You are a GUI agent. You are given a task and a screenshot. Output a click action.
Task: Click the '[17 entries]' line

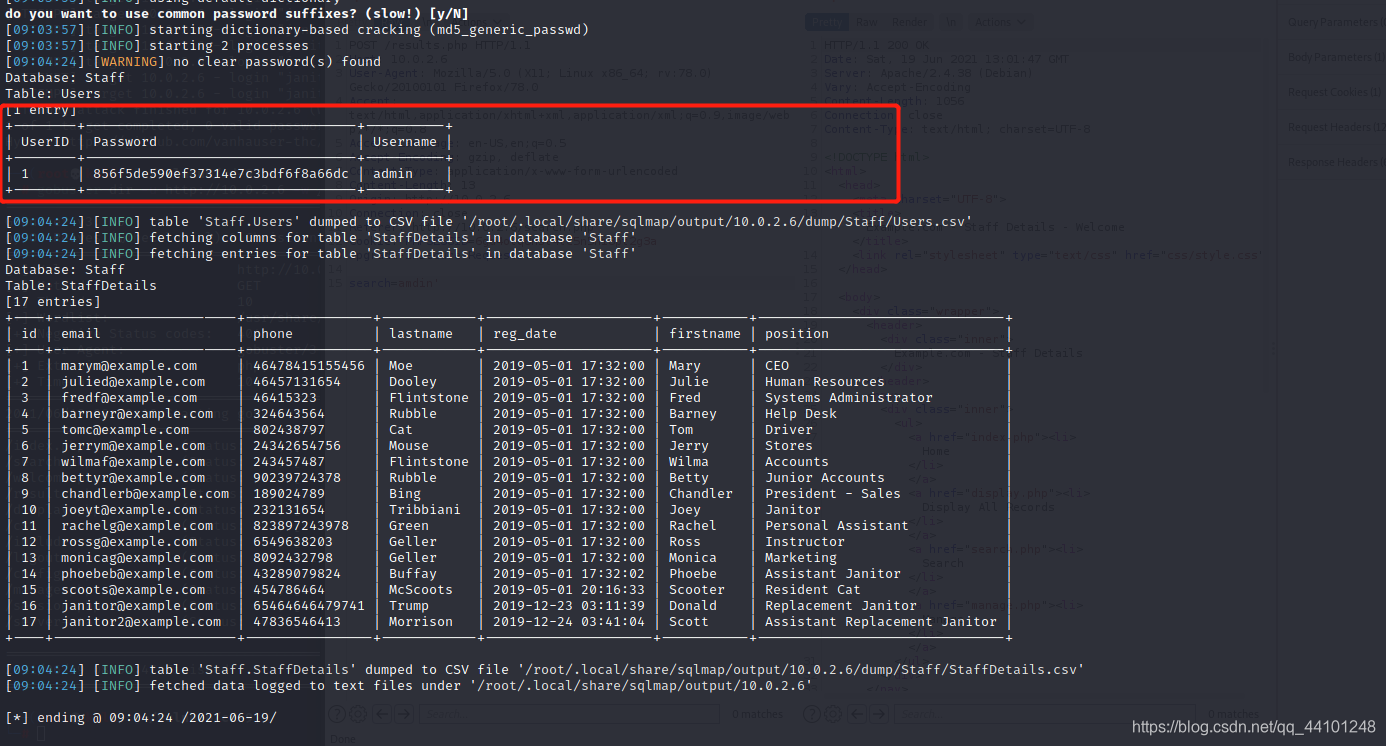point(53,302)
